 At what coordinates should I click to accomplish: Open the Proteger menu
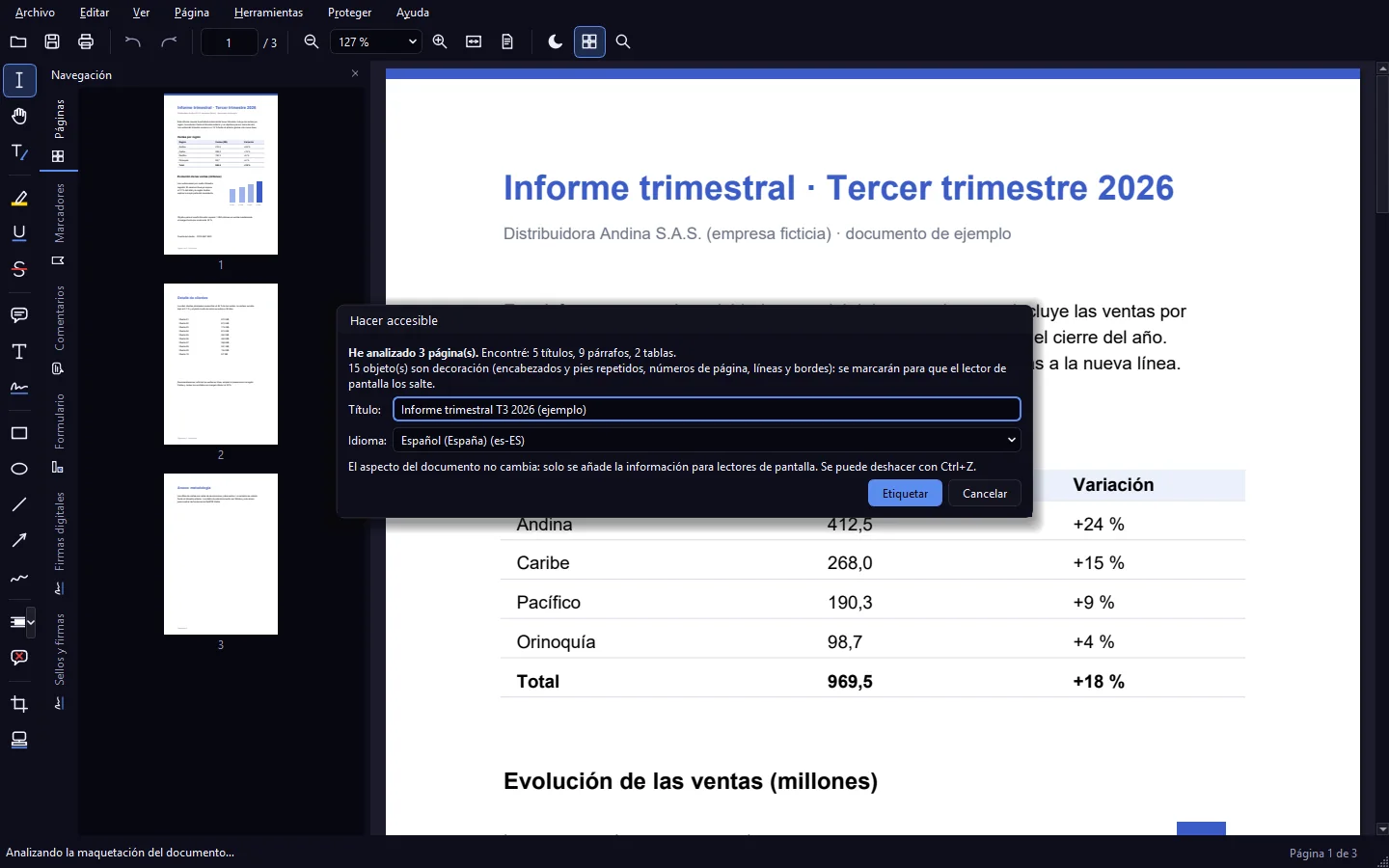(349, 13)
